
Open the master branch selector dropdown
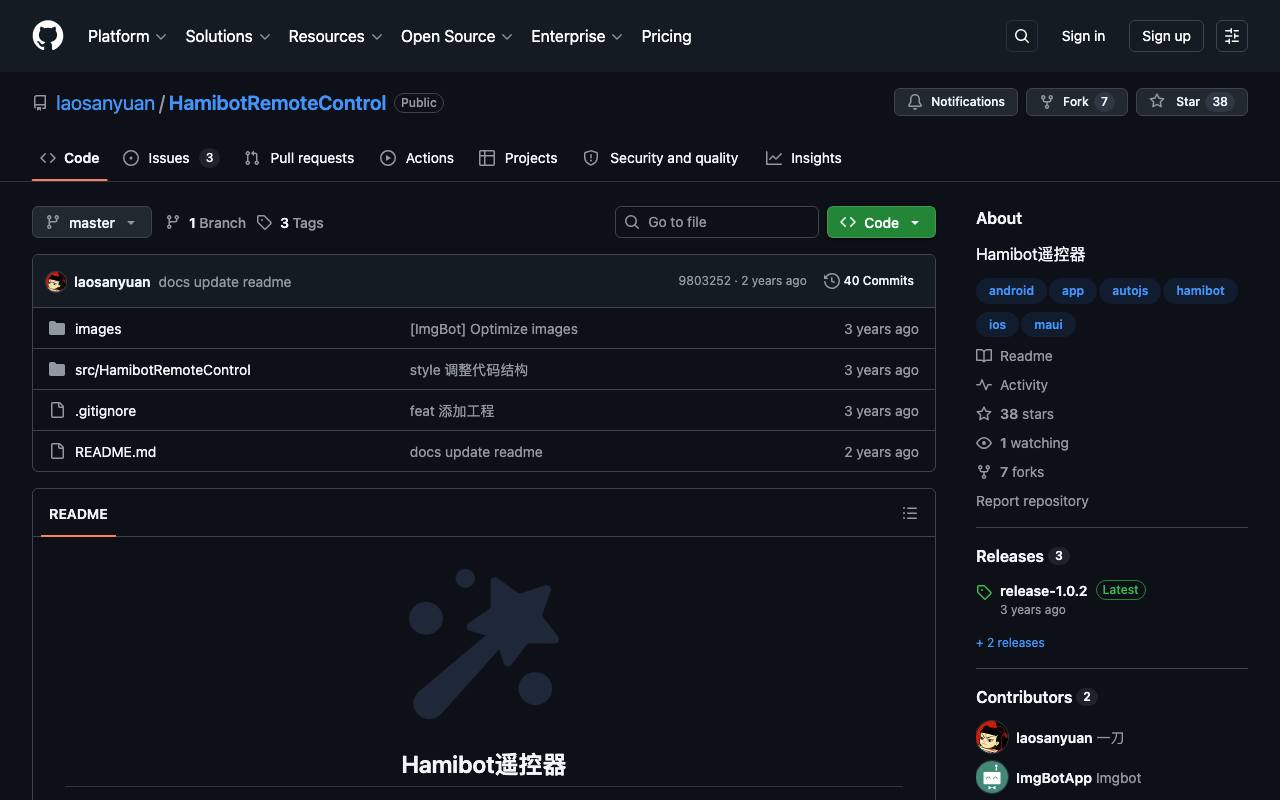(x=92, y=222)
